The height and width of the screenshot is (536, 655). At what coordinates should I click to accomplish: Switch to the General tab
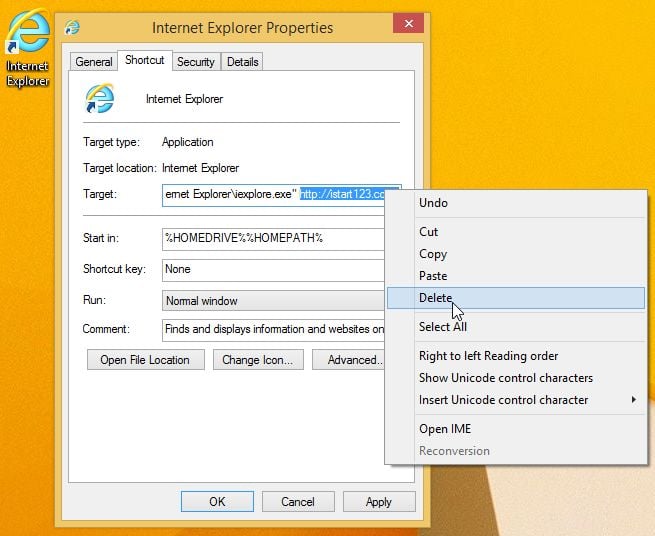click(x=94, y=62)
